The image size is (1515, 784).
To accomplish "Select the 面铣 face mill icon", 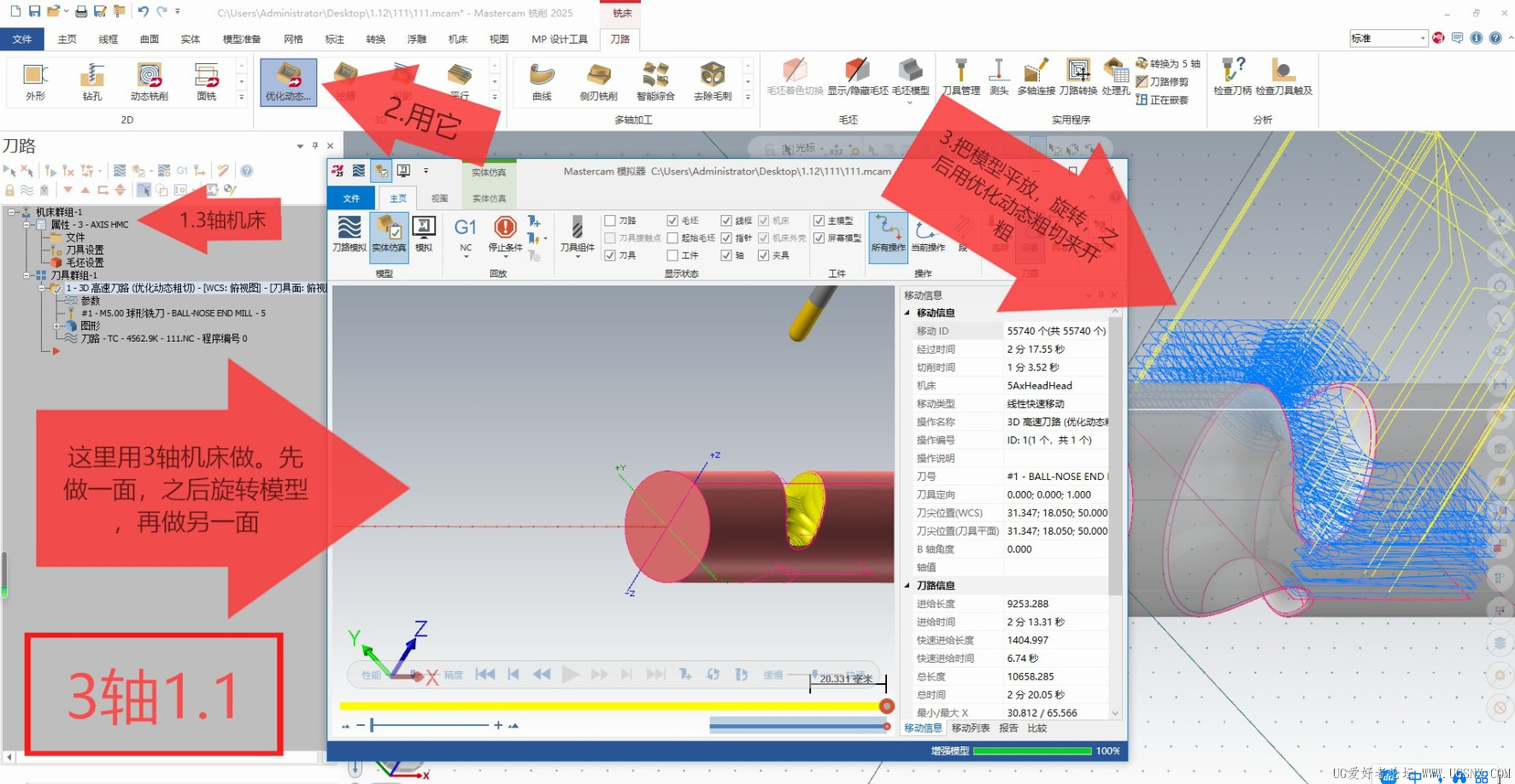I will 207,82.
